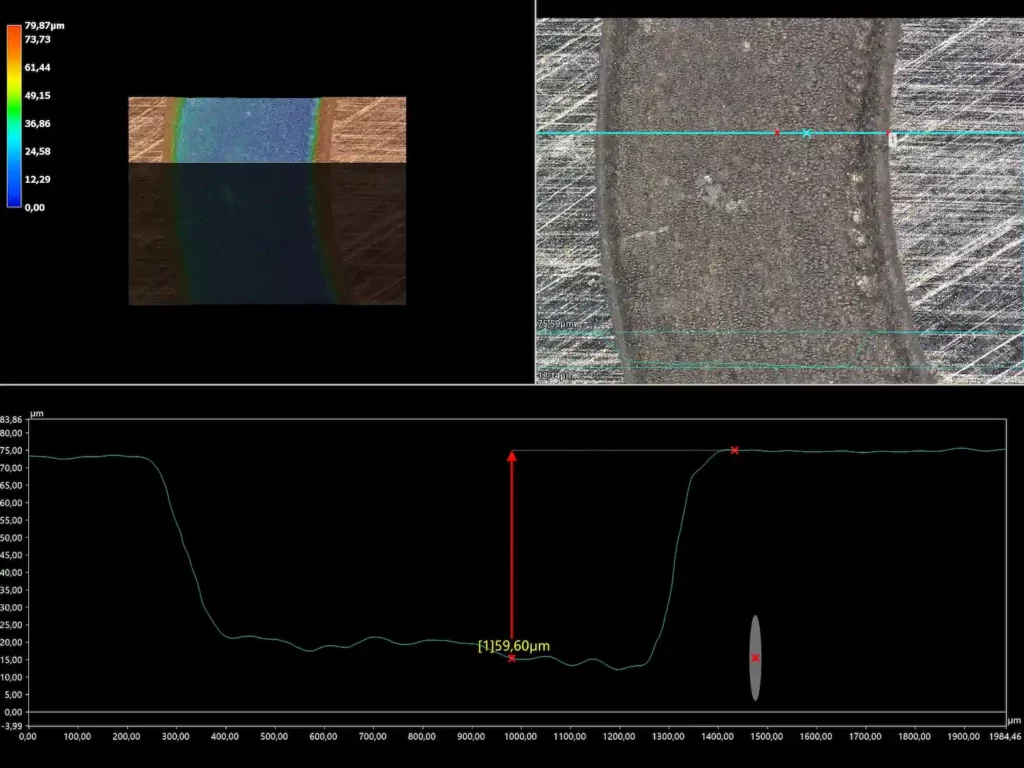This screenshot has height=768, width=1024.
Task: Click the red X at the arrow base
Action: pos(512,658)
